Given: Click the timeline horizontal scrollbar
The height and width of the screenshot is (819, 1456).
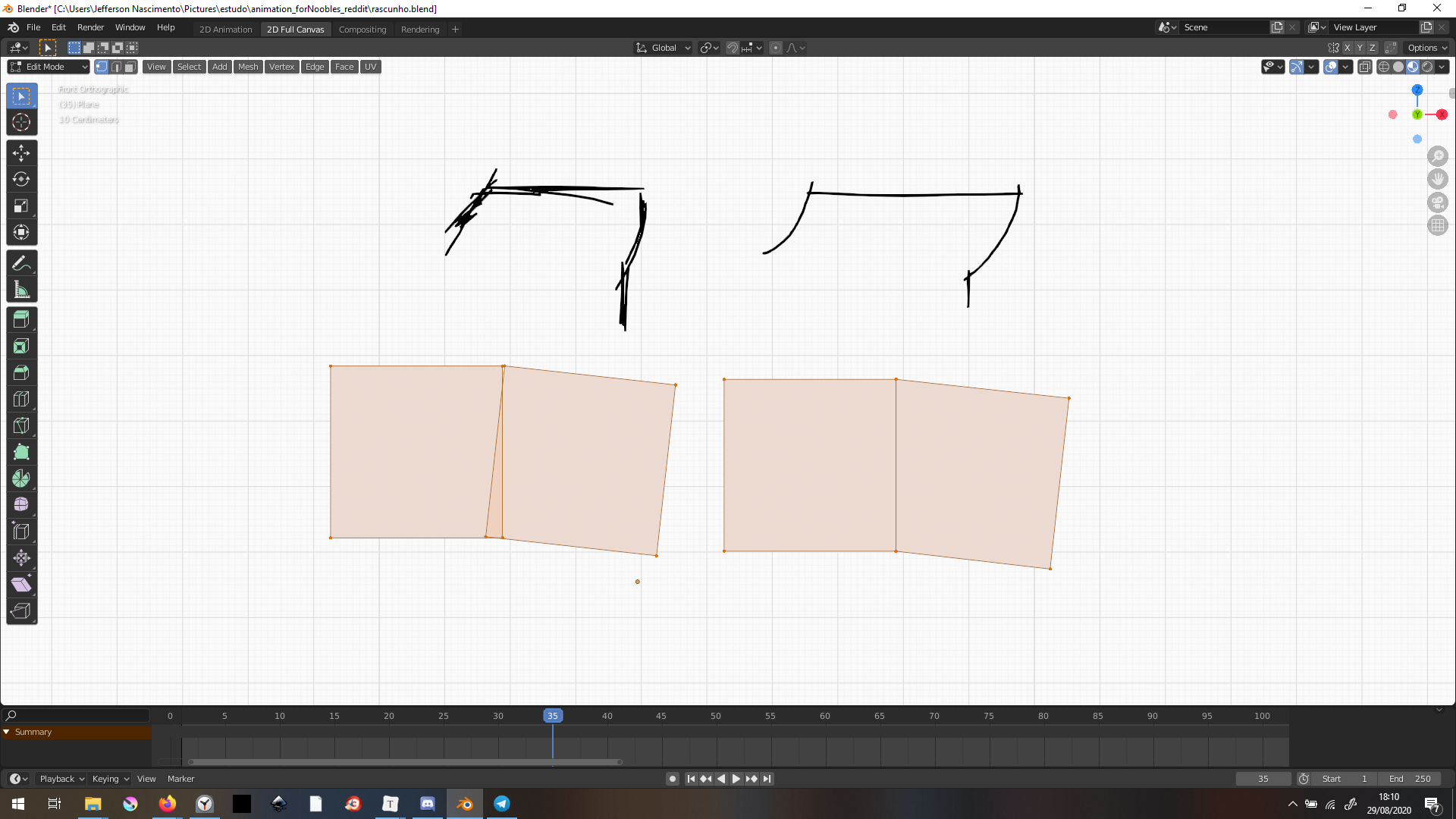Looking at the screenshot, I should [406, 762].
